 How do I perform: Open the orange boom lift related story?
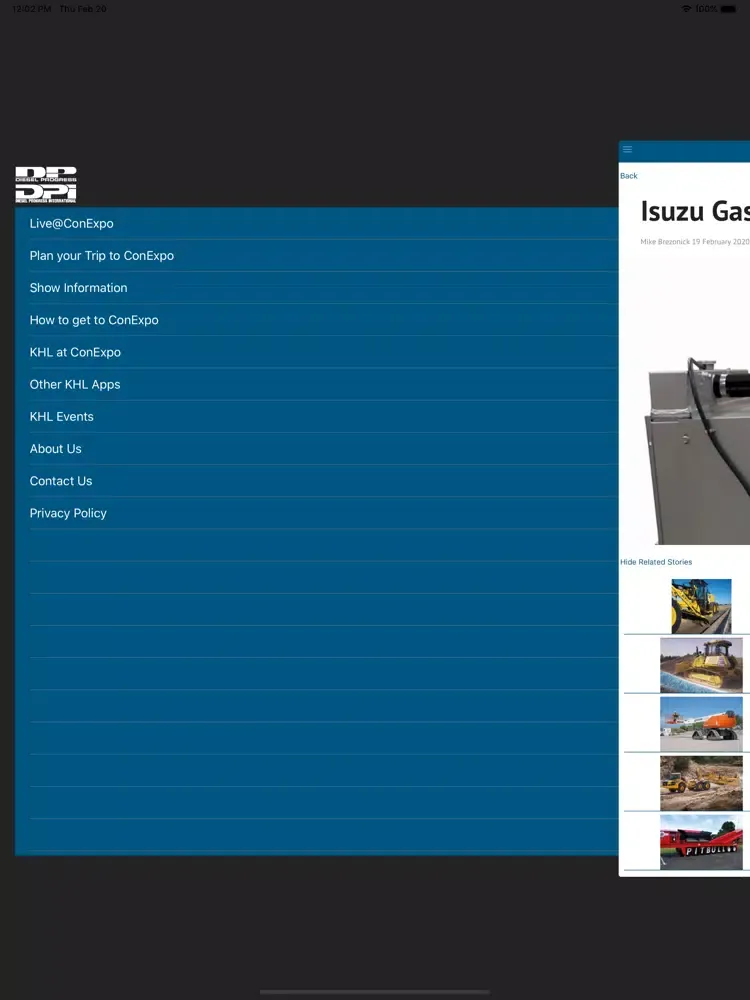point(702,724)
